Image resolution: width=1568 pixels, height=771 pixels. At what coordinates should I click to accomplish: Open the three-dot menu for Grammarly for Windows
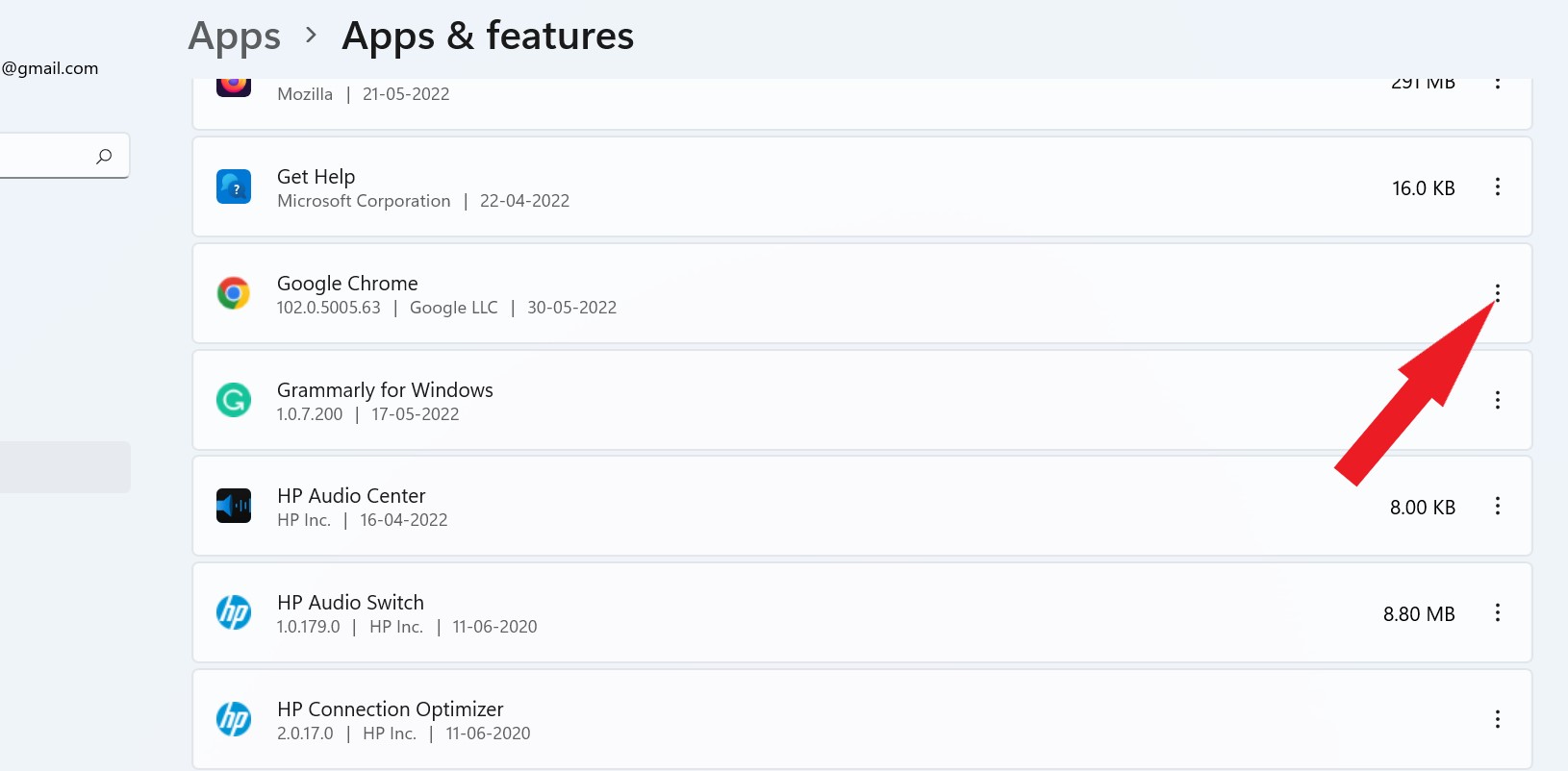click(x=1497, y=400)
